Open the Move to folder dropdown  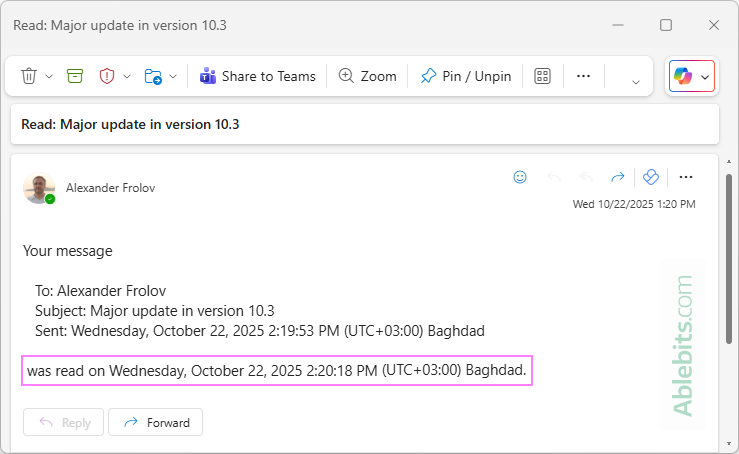click(x=173, y=76)
